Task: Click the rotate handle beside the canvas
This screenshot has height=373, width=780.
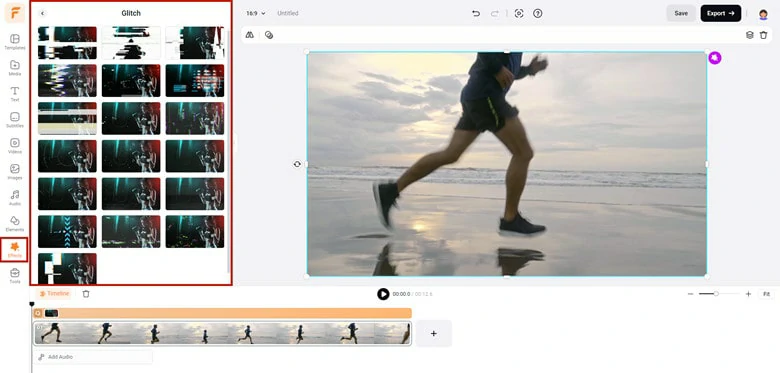Action: point(297,164)
